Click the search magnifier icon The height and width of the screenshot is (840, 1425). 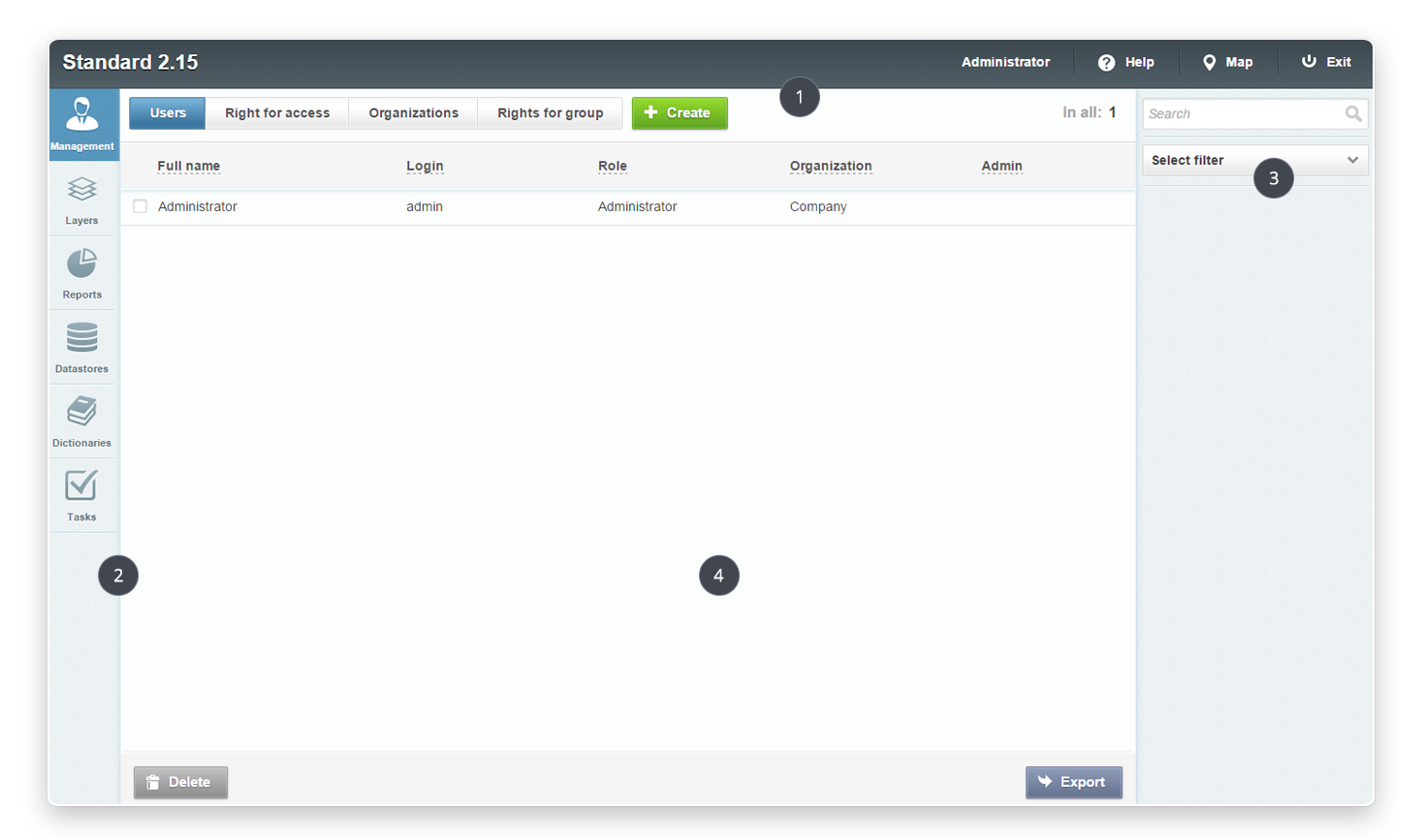[x=1353, y=114]
